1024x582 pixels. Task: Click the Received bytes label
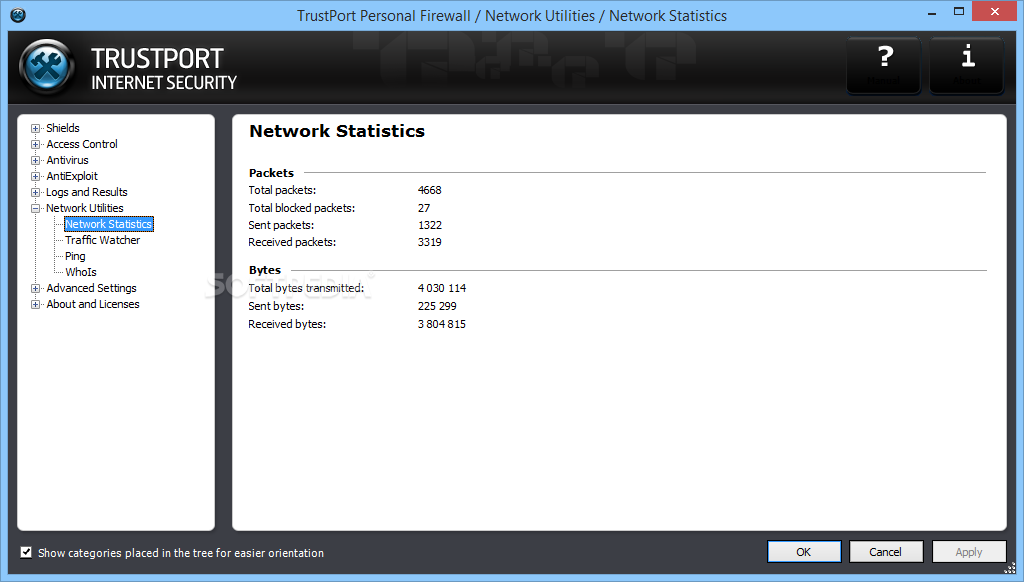click(287, 324)
